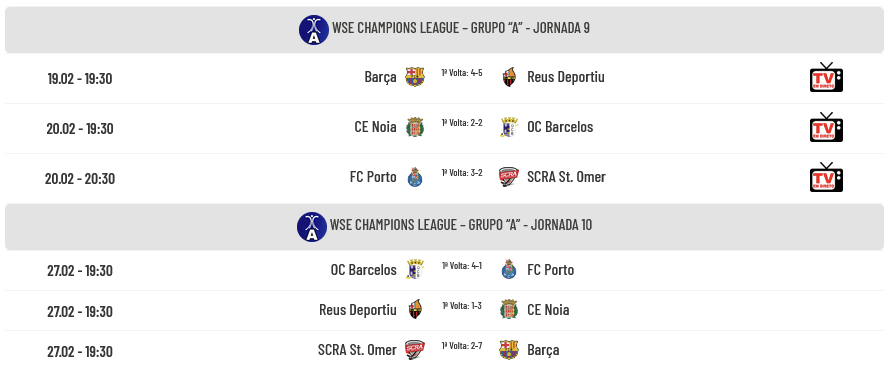Click the OC Barcelos crest in Jornada 9
The width and height of the screenshot is (888, 368).
[509, 127]
